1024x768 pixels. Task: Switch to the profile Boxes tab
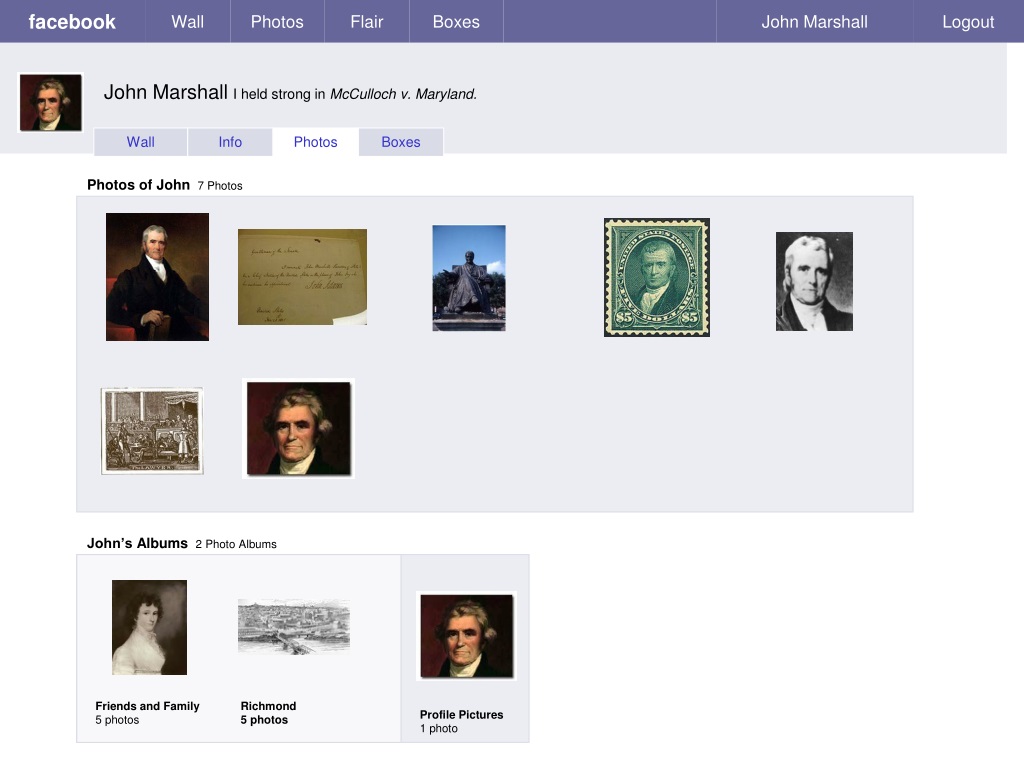coord(400,142)
